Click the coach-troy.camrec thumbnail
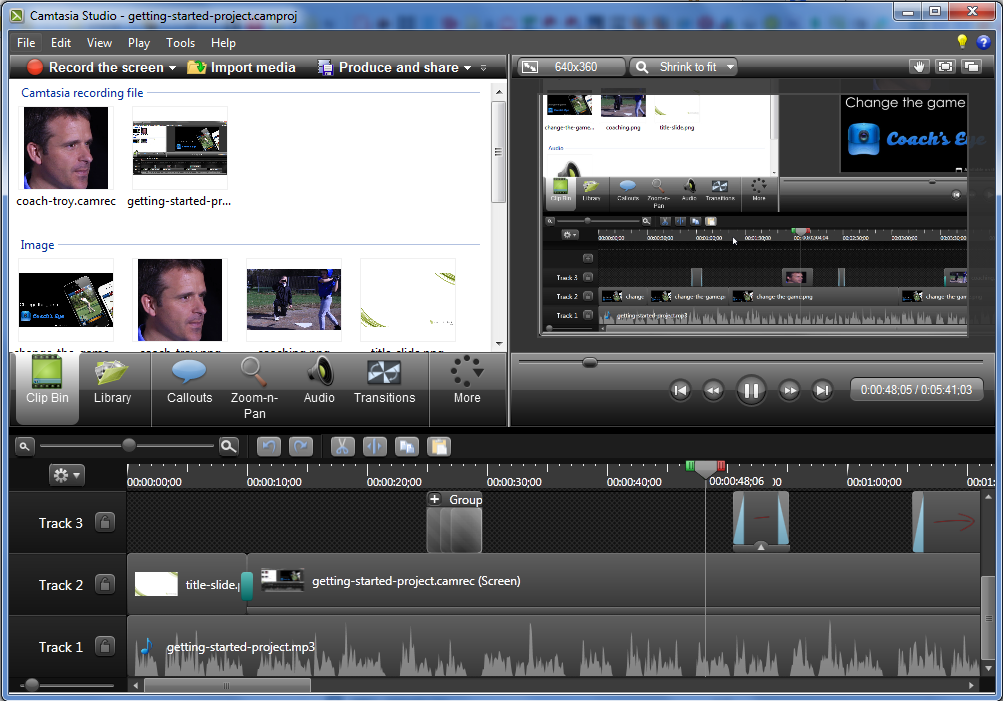1003x701 pixels. coord(66,148)
